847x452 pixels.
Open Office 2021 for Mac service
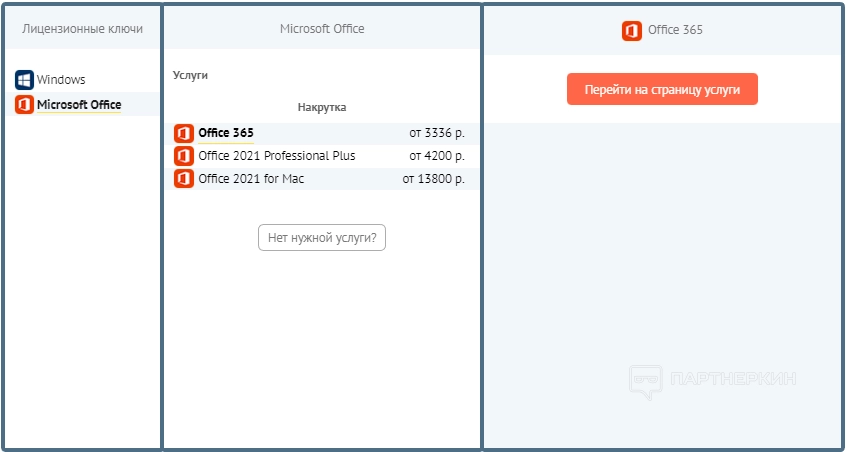(x=322, y=179)
